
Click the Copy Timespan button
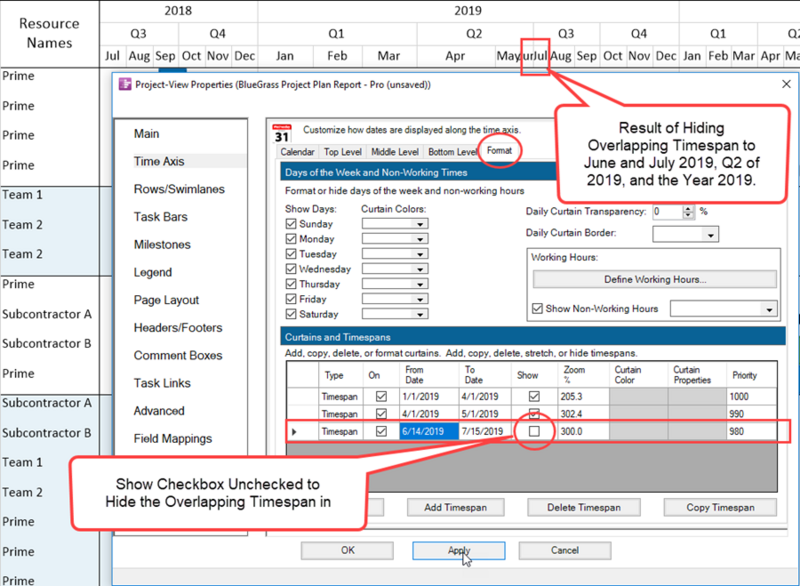[x=720, y=507]
